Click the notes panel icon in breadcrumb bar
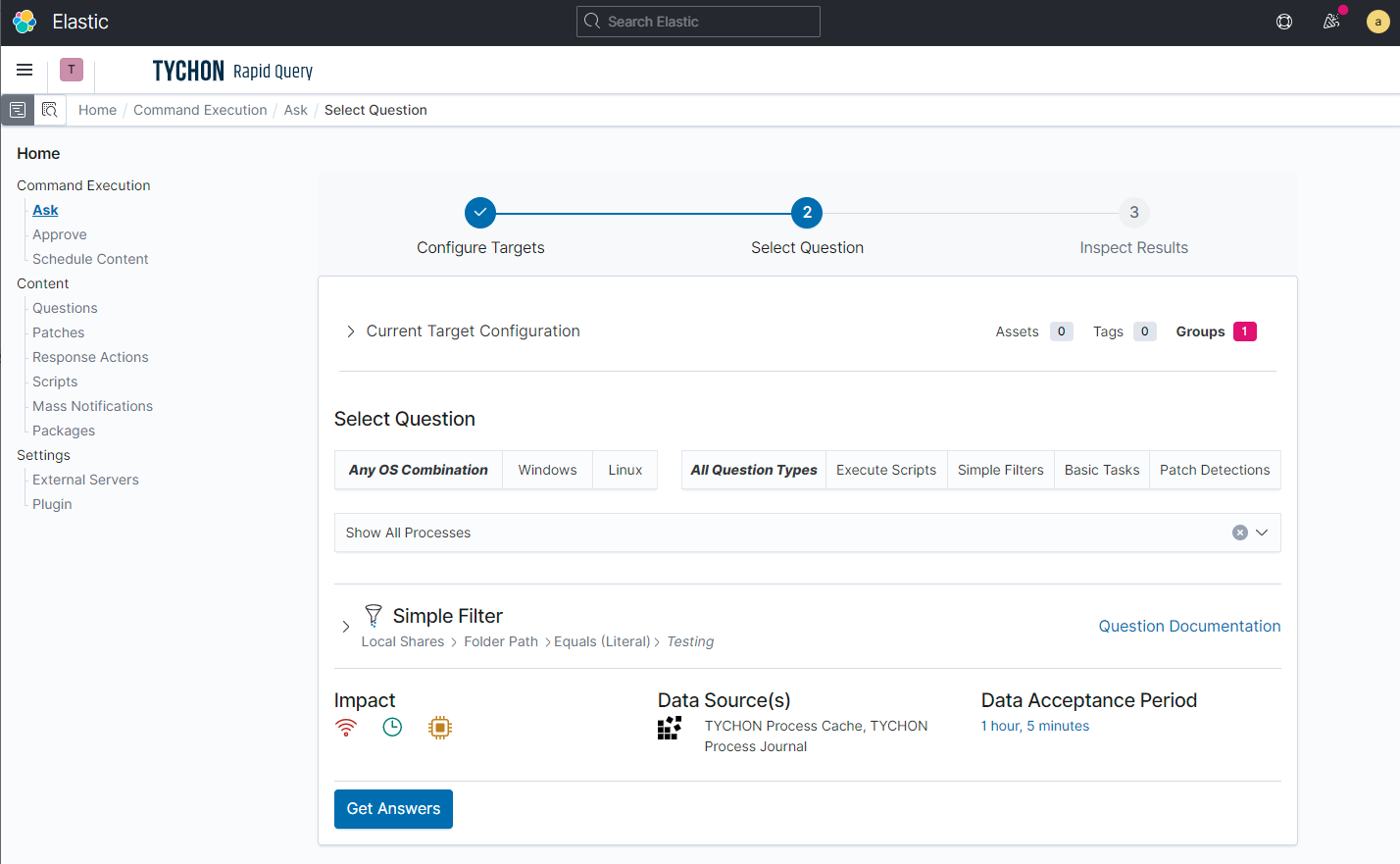The height and width of the screenshot is (864, 1400). (x=18, y=110)
